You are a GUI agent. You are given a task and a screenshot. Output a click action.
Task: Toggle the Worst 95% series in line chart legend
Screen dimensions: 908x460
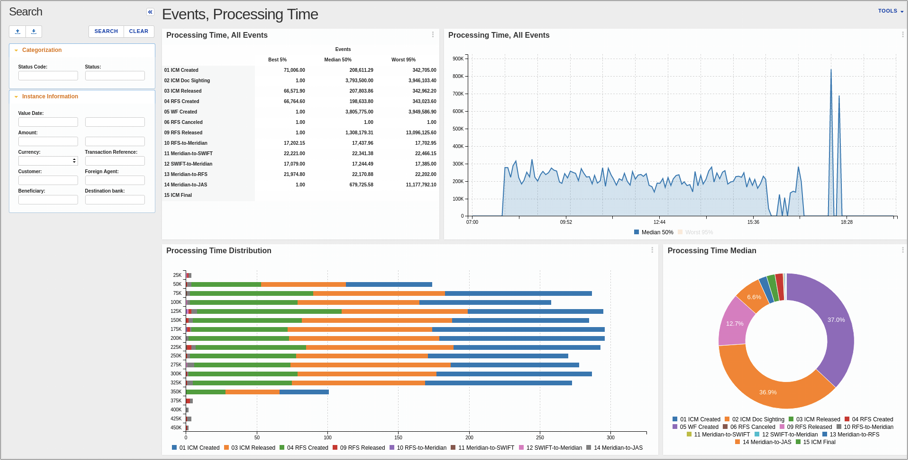pos(695,232)
